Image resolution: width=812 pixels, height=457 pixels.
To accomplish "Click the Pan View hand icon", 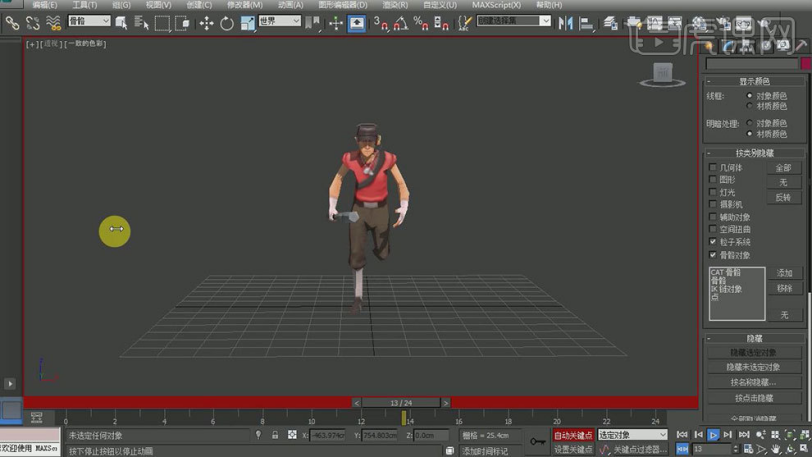I will (776, 449).
